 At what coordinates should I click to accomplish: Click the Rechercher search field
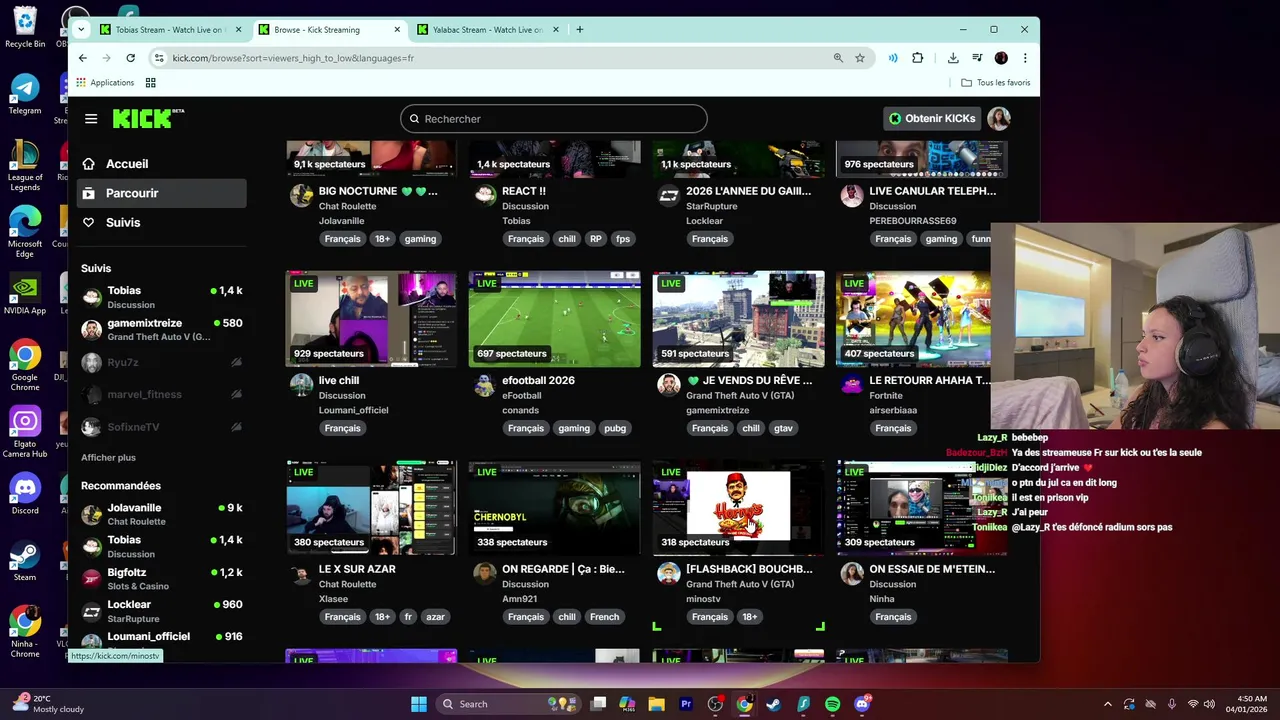point(554,119)
